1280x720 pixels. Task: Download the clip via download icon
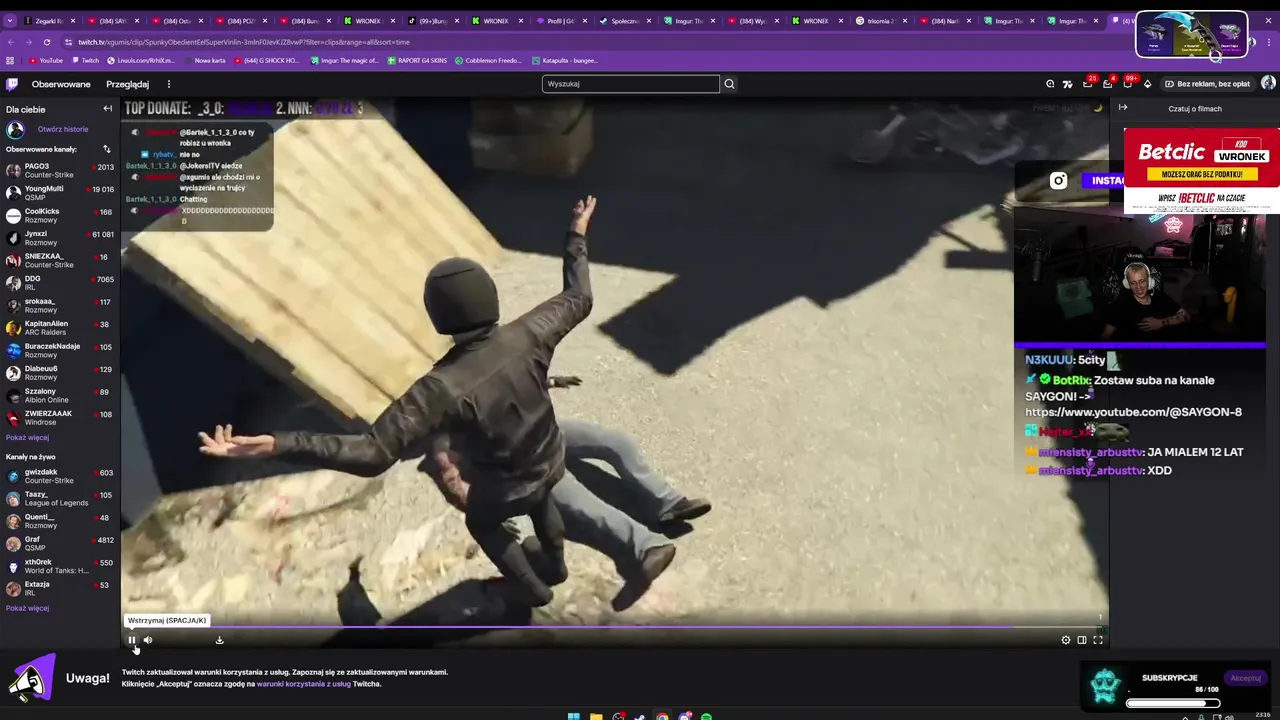219,640
